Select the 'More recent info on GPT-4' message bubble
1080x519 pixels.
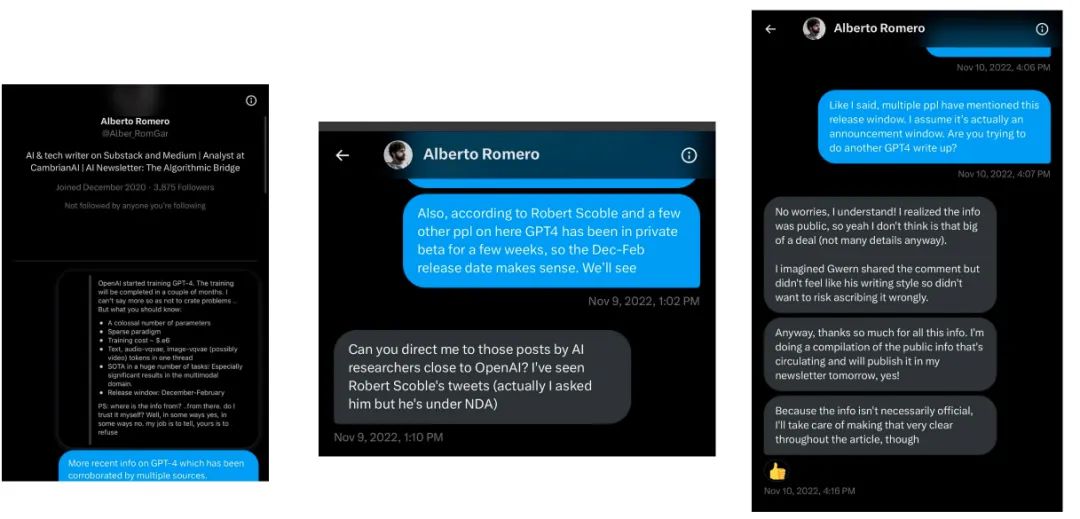(158, 467)
